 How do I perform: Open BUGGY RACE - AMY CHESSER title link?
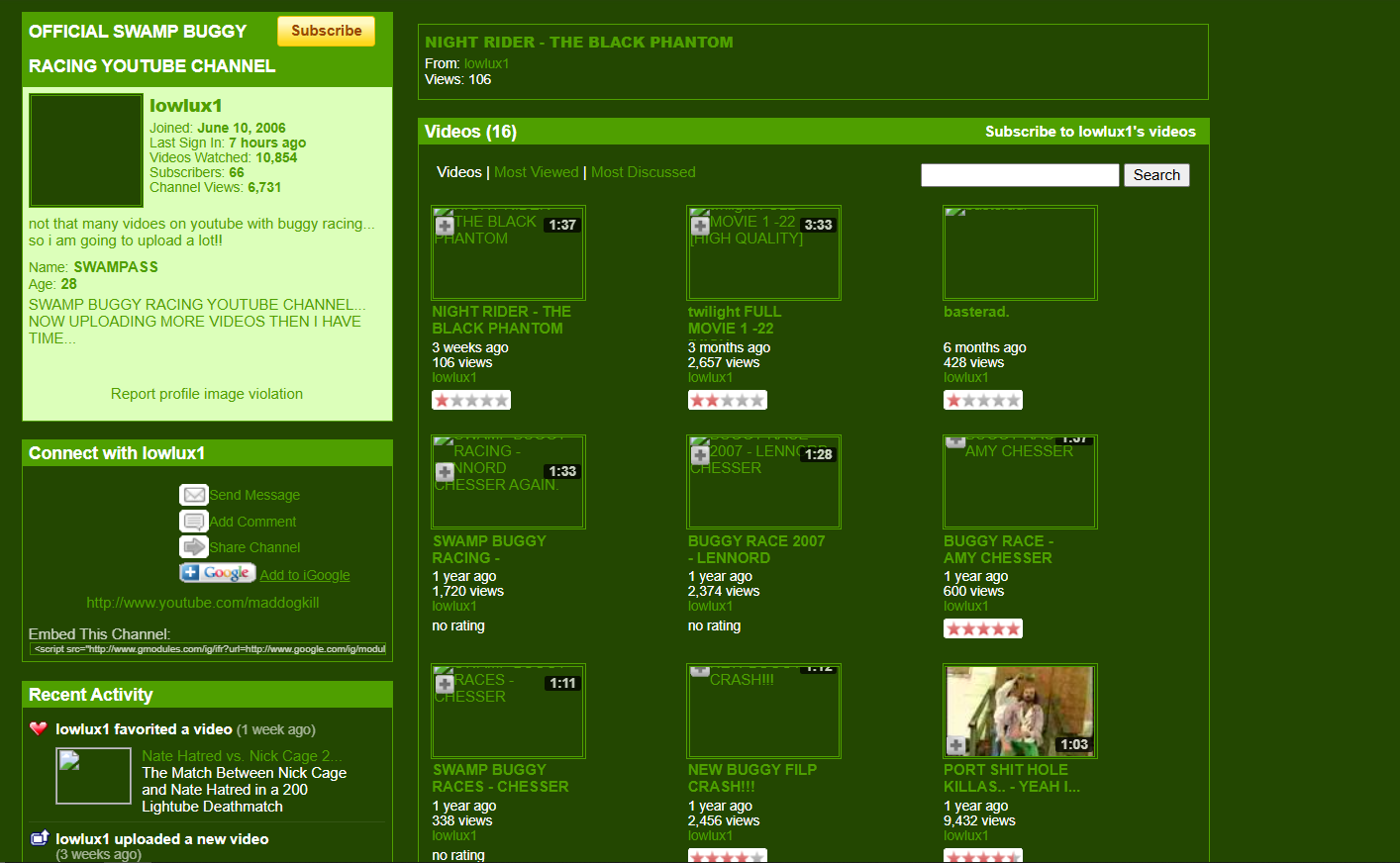998,549
